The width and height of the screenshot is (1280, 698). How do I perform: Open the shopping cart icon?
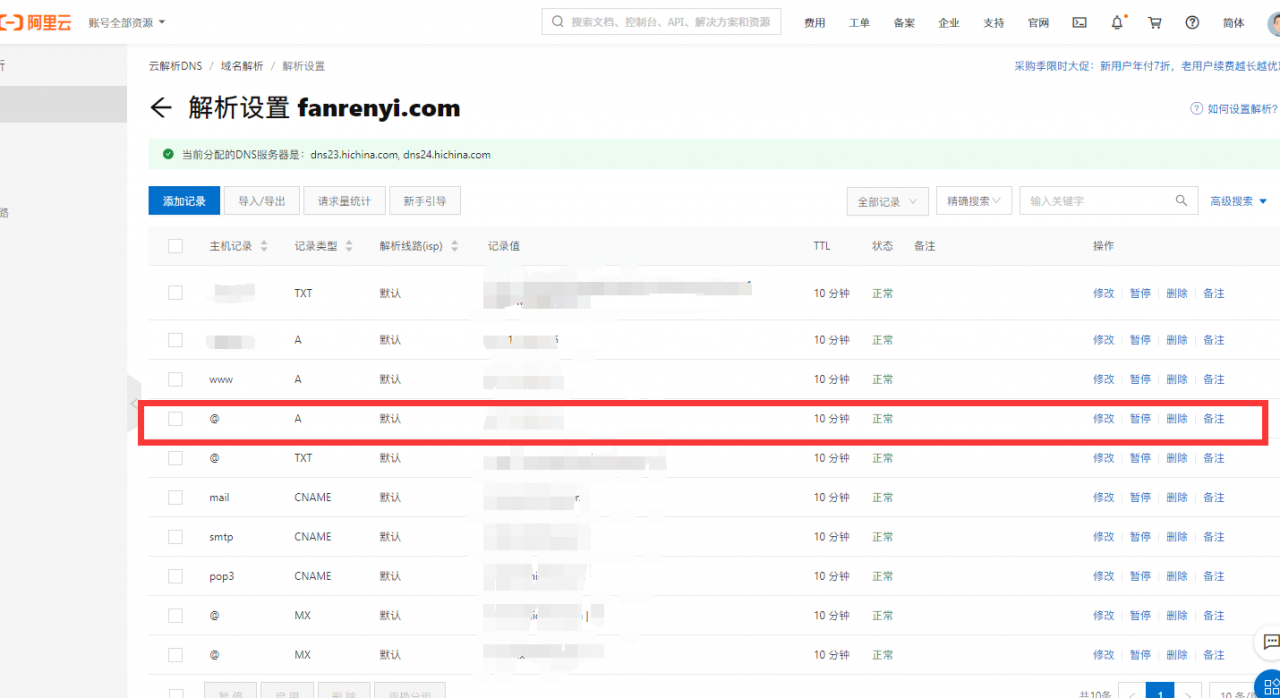(x=1155, y=22)
